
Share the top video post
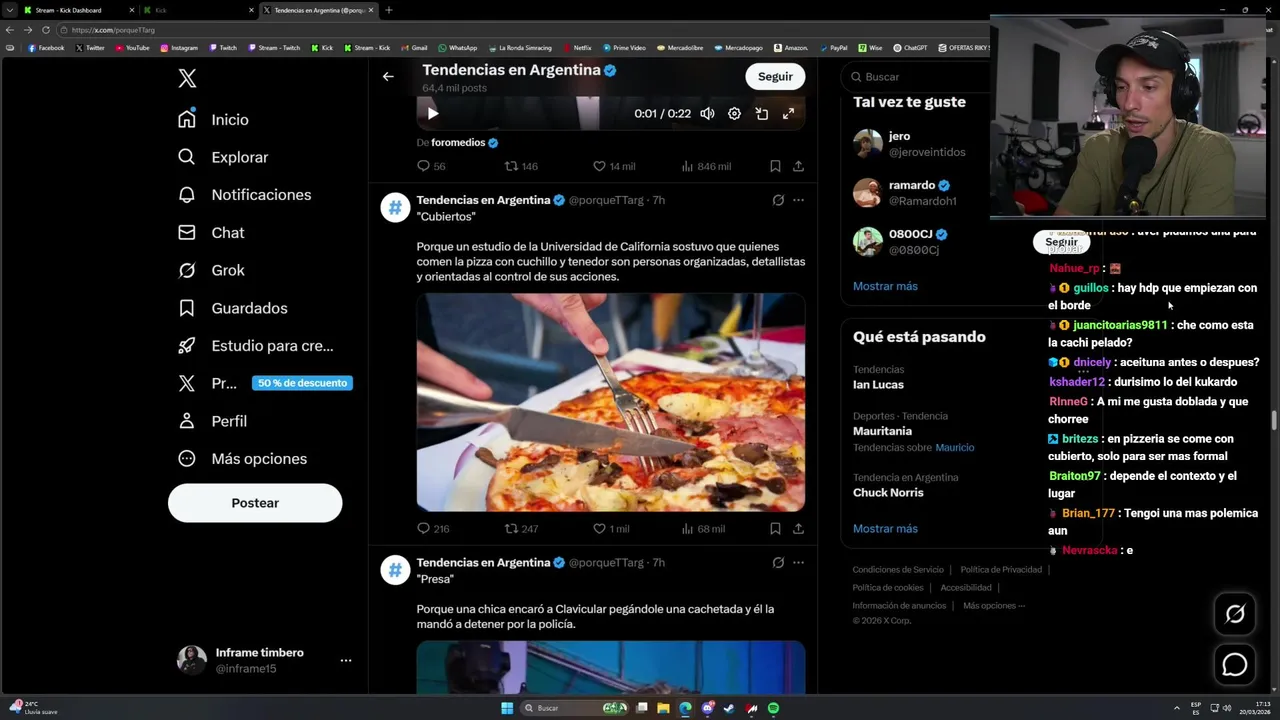(798, 166)
